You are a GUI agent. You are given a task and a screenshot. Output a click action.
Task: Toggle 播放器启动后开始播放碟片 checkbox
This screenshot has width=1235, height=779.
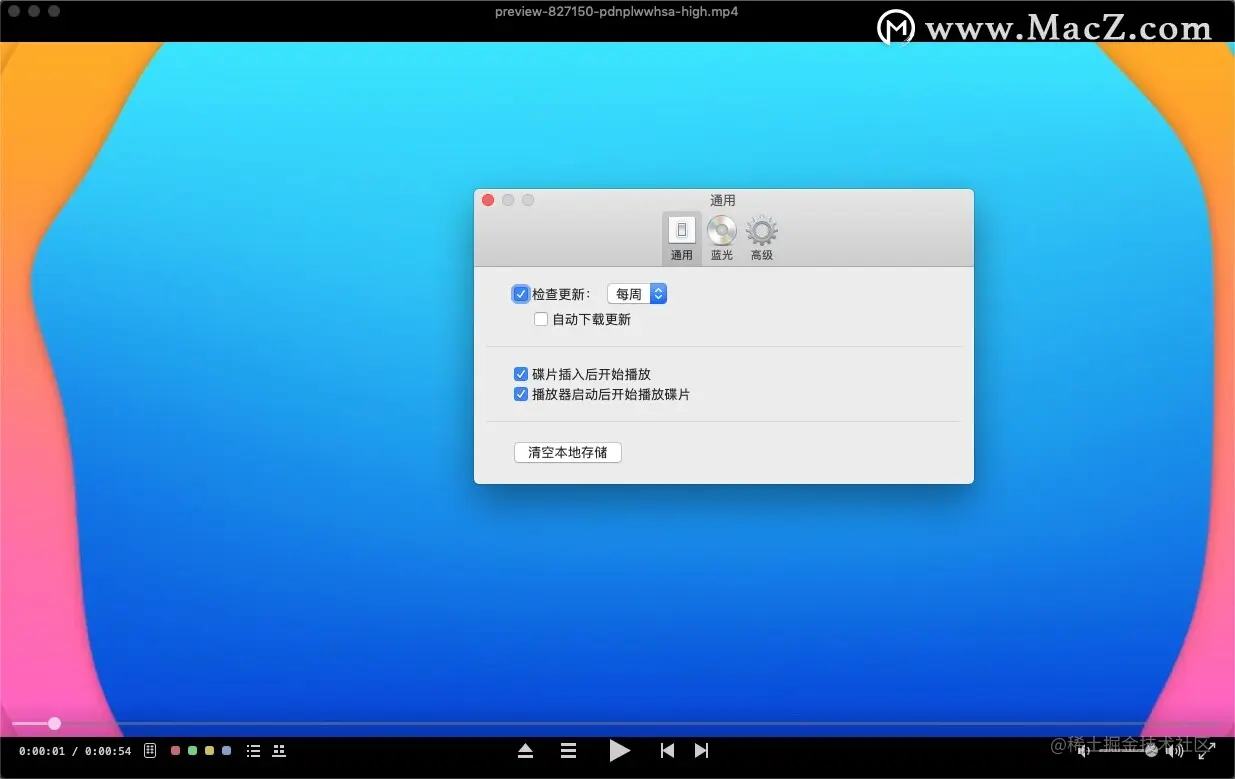[521, 394]
